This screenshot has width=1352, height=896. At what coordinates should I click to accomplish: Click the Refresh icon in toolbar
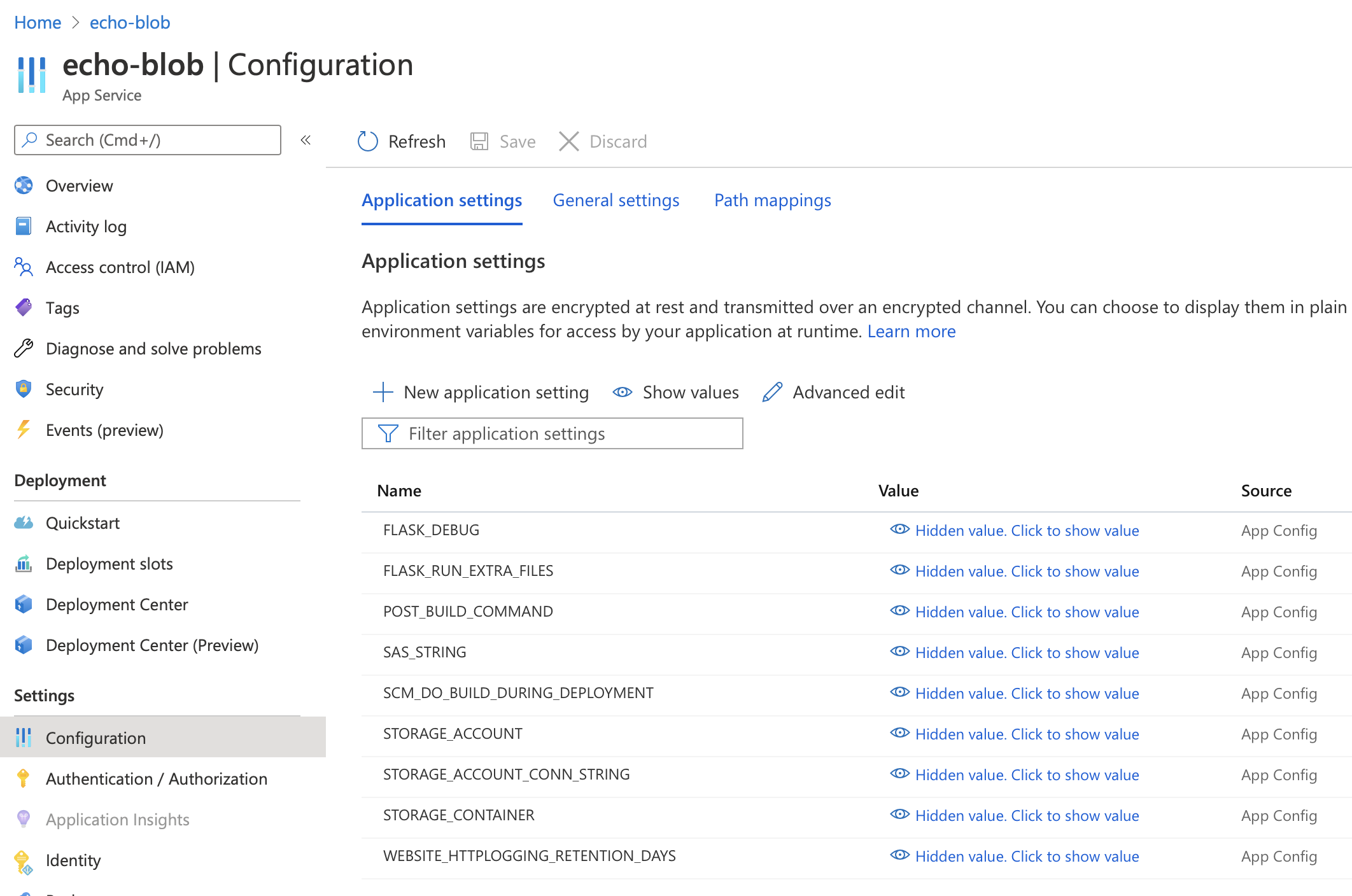(x=368, y=141)
